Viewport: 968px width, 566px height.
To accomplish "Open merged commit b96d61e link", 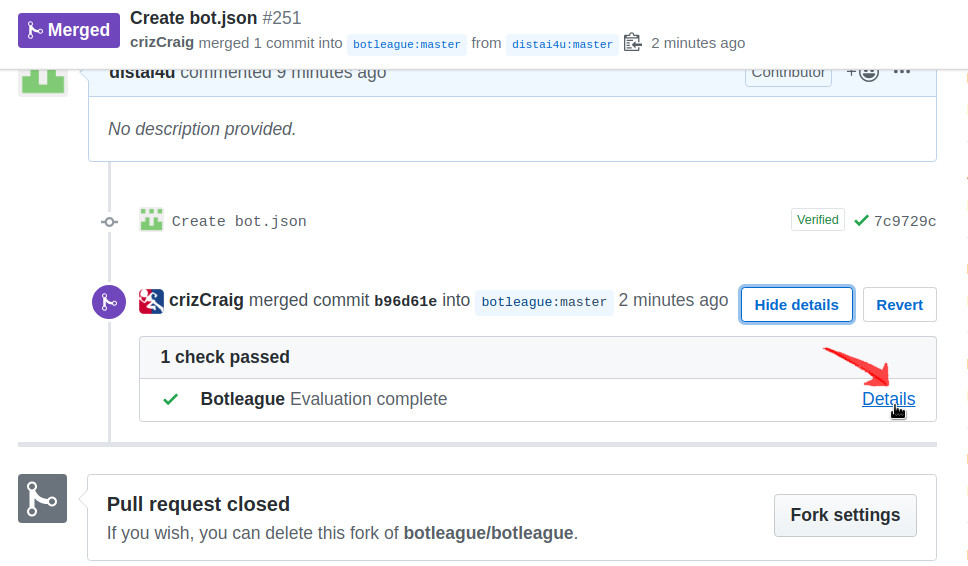I will 405,301.
